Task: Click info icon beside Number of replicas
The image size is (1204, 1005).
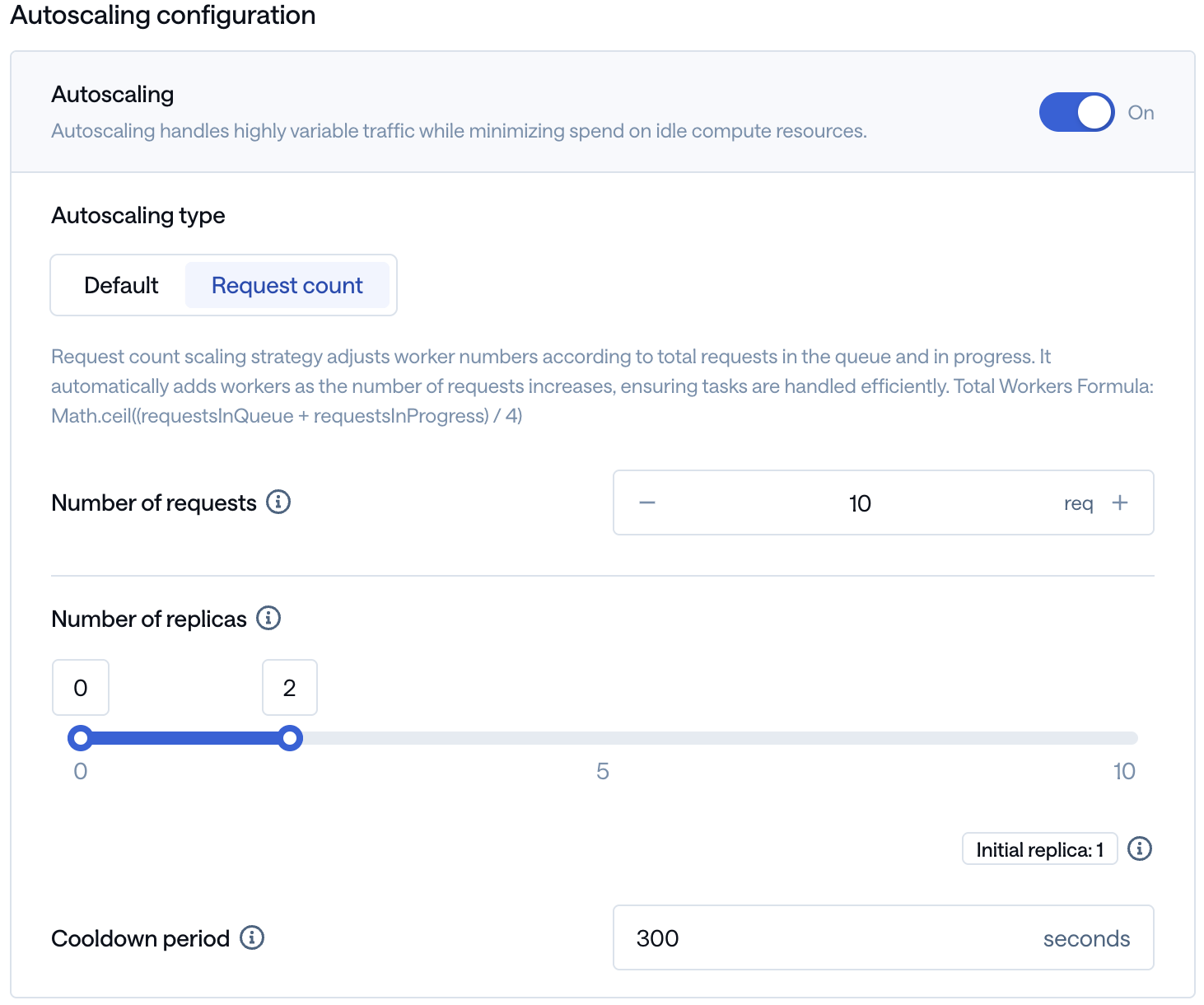Action: click(x=268, y=618)
